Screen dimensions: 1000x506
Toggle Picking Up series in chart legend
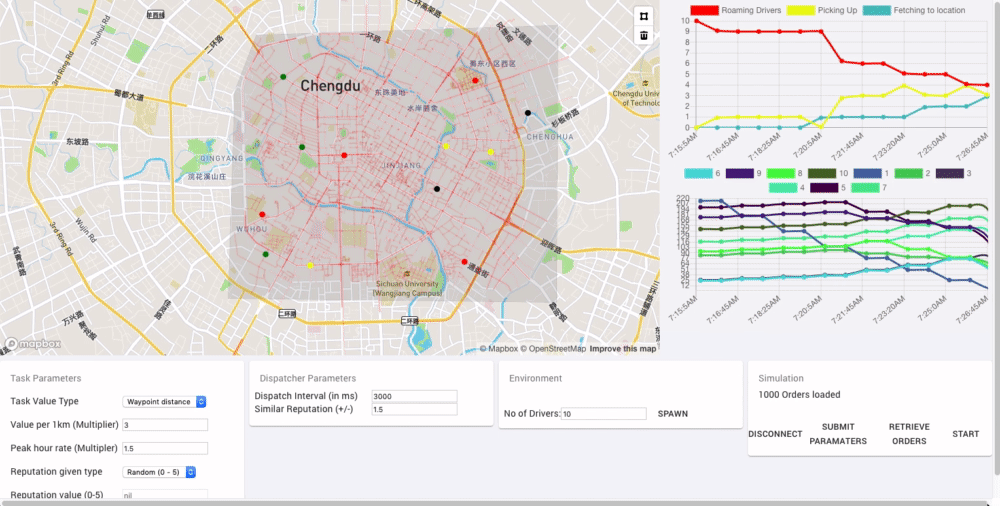point(822,10)
